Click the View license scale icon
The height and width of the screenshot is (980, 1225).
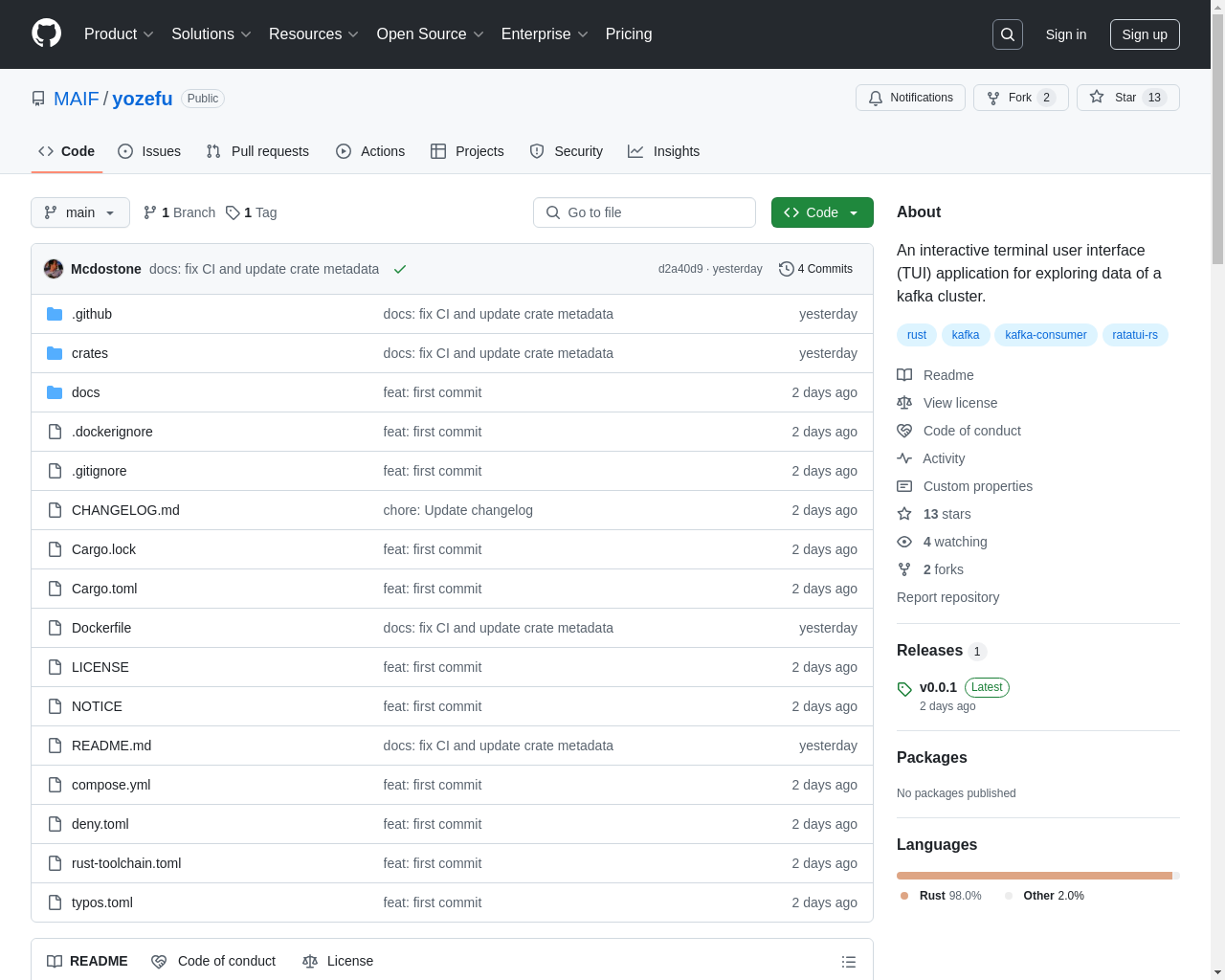click(904, 403)
